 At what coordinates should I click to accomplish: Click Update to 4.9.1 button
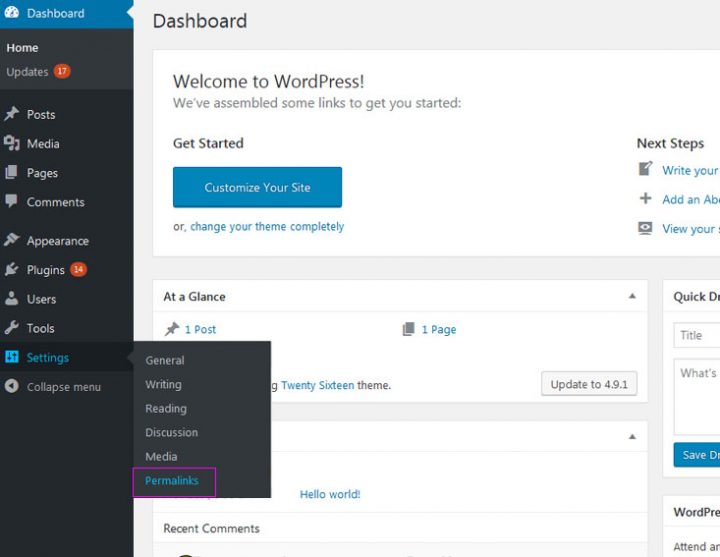589,384
